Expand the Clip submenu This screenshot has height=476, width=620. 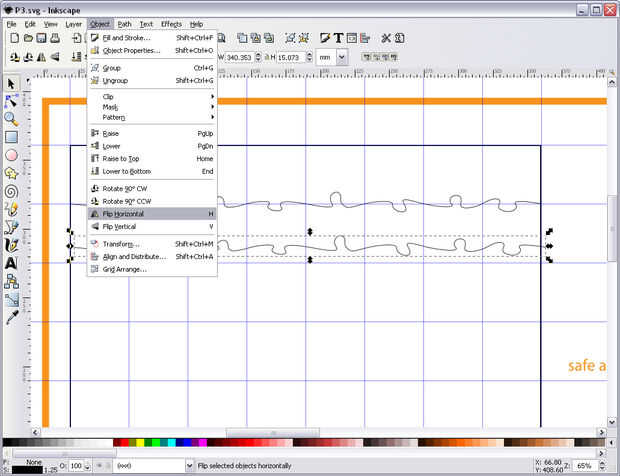point(152,96)
